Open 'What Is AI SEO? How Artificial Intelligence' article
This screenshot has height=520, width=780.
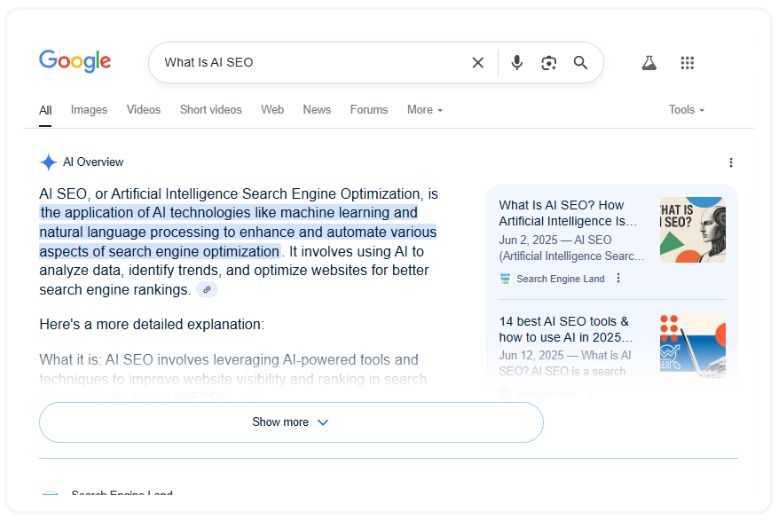568,213
